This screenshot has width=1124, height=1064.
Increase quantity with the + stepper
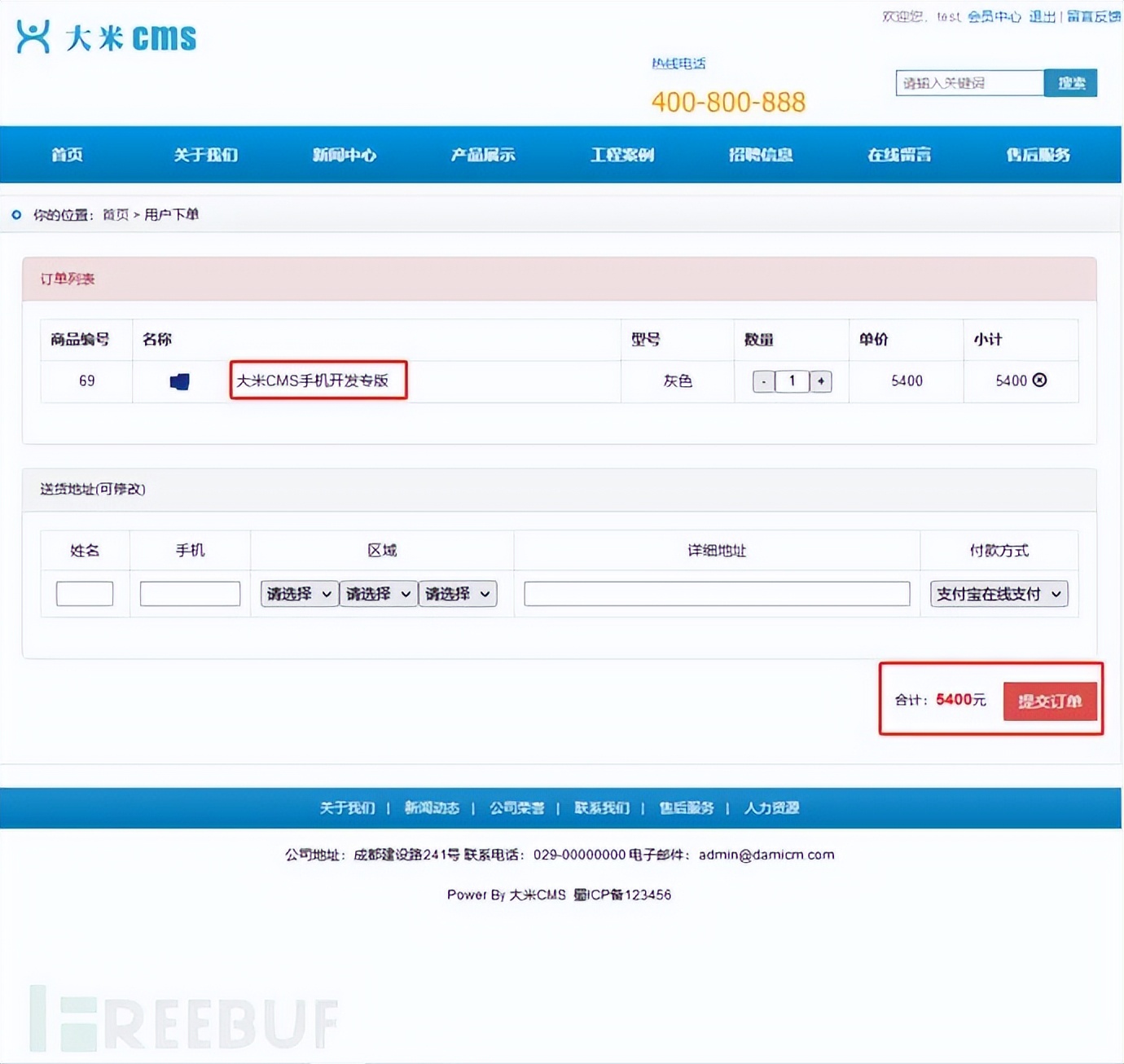tap(820, 380)
